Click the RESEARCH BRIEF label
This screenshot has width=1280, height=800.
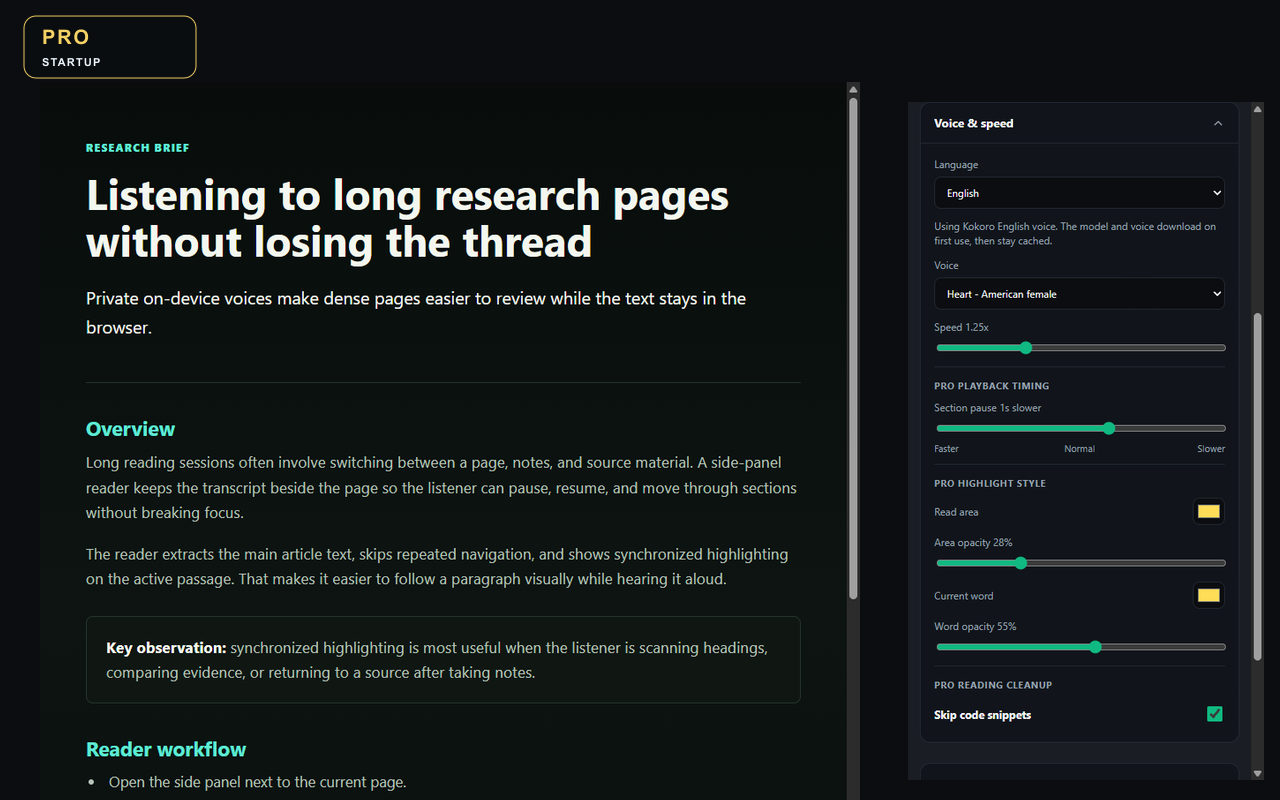pos(137,148)
